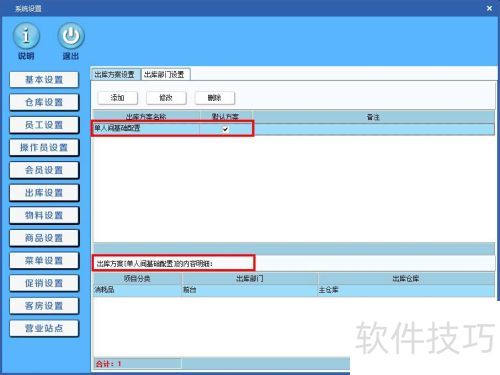Select the 单人间基础配置 scheme row

click(293, 129)
